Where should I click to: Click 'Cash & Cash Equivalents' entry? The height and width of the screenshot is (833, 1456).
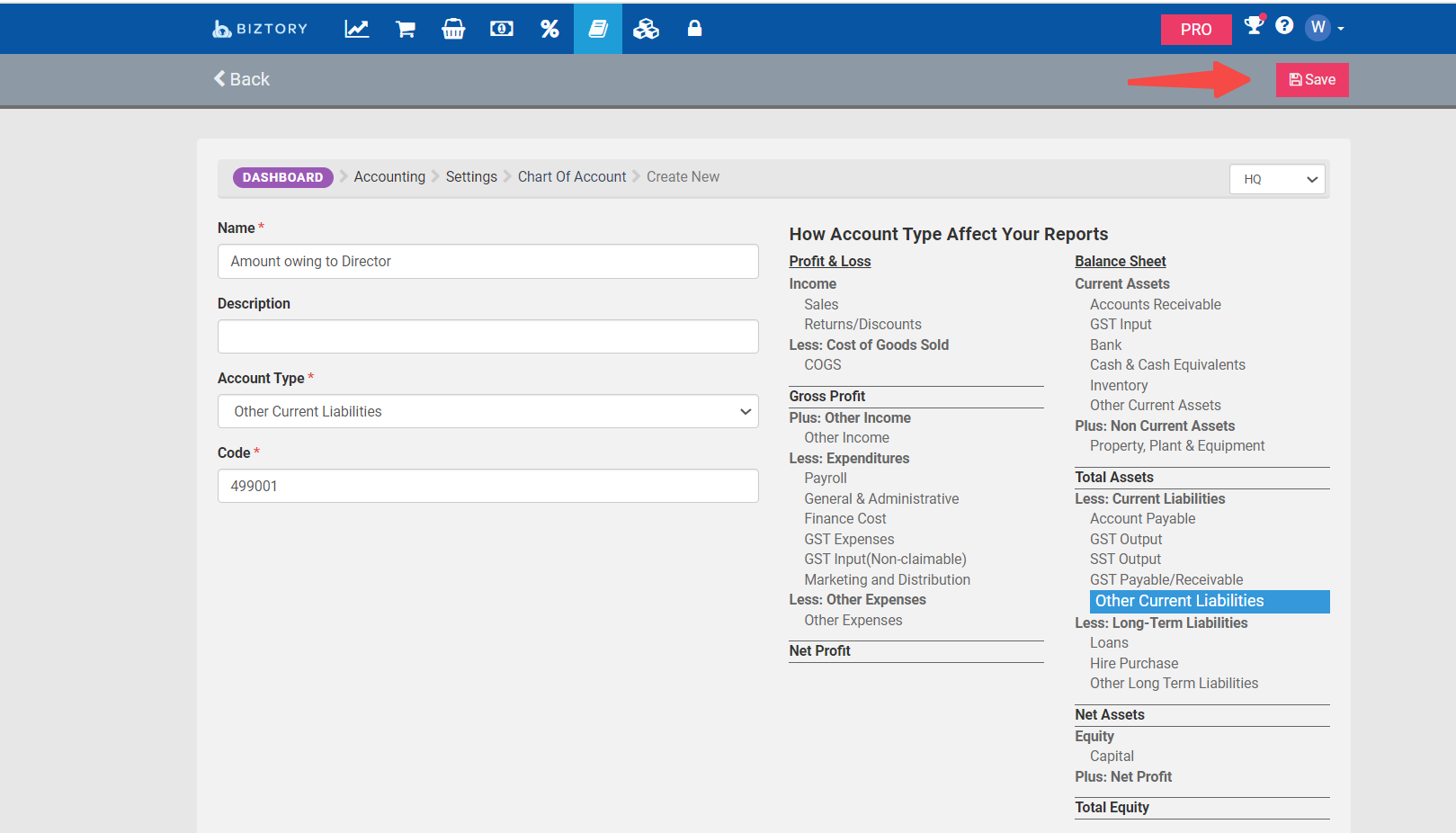[x=1168, y=365]
